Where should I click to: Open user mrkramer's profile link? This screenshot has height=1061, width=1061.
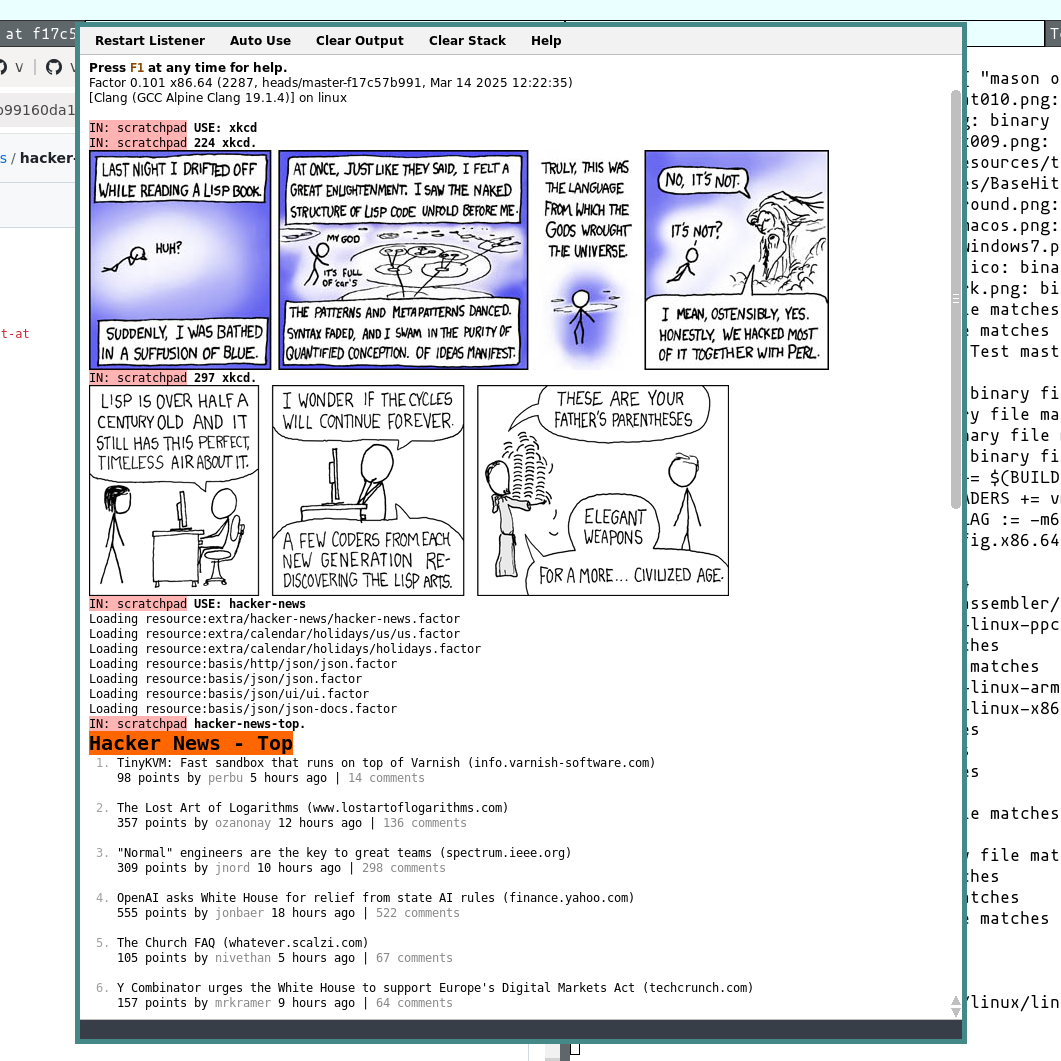(243, 1003)
